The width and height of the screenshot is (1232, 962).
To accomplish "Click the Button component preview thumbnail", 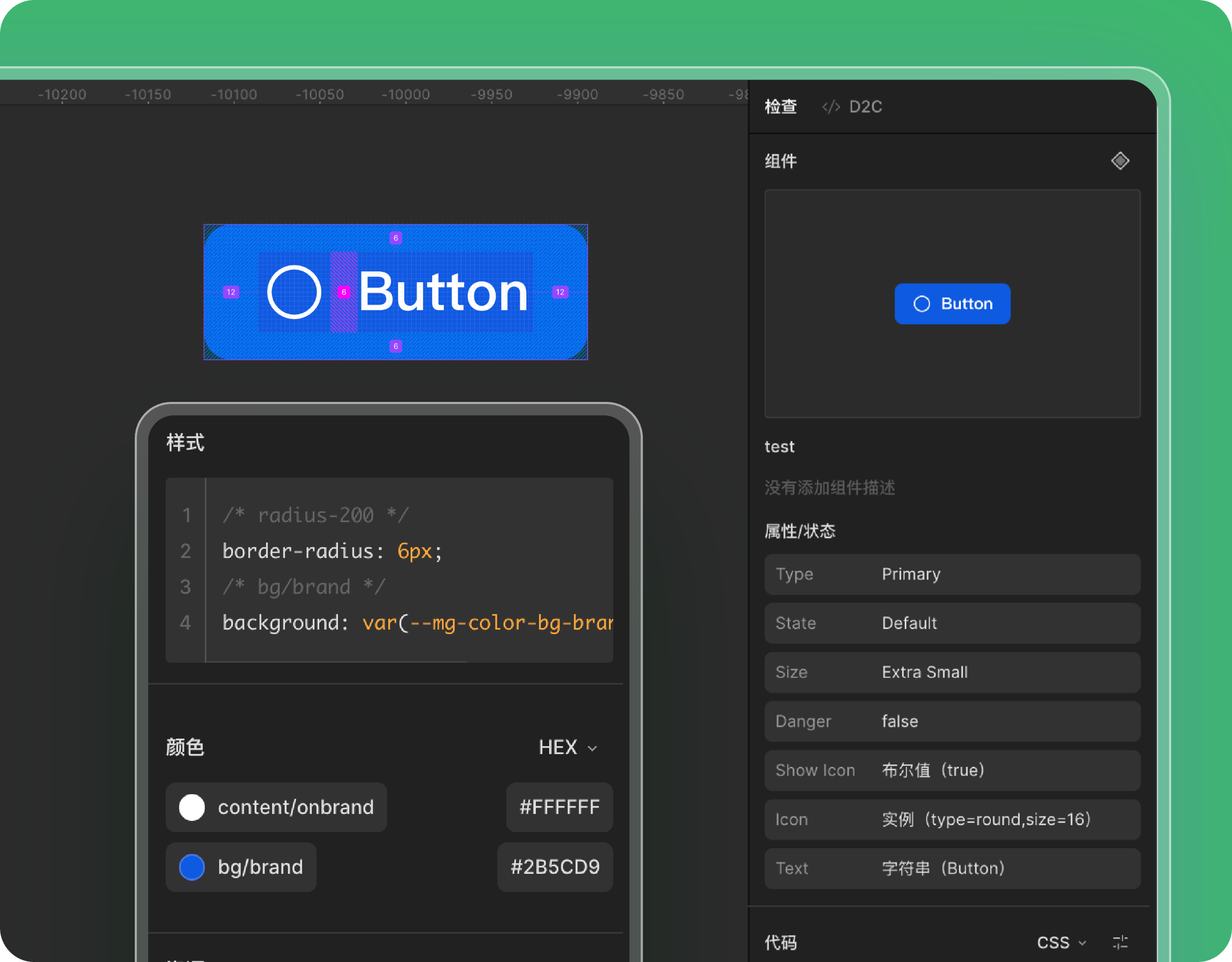I will click(952, 304).
